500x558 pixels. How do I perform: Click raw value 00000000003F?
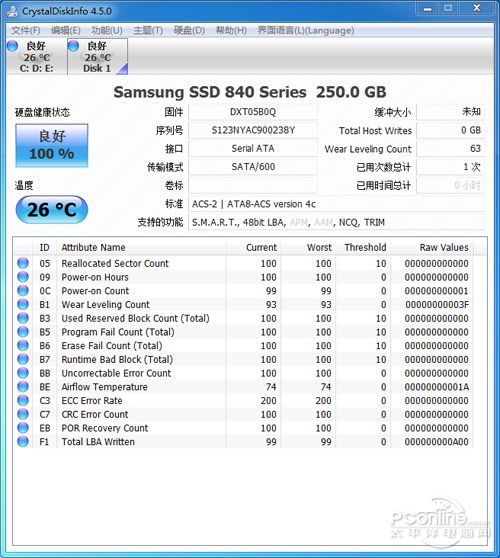pyautogui.click(x=437, y=305)
